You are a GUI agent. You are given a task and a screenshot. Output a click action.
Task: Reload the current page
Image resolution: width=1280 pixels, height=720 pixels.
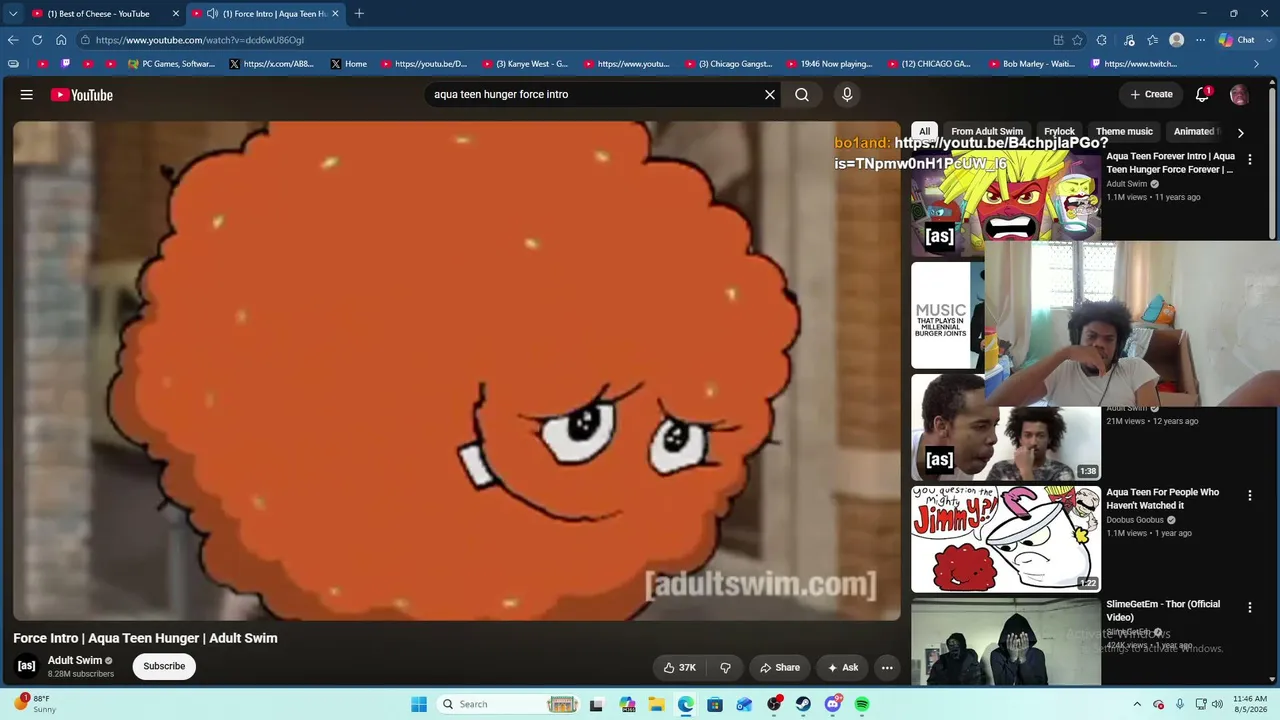[37, 40]
